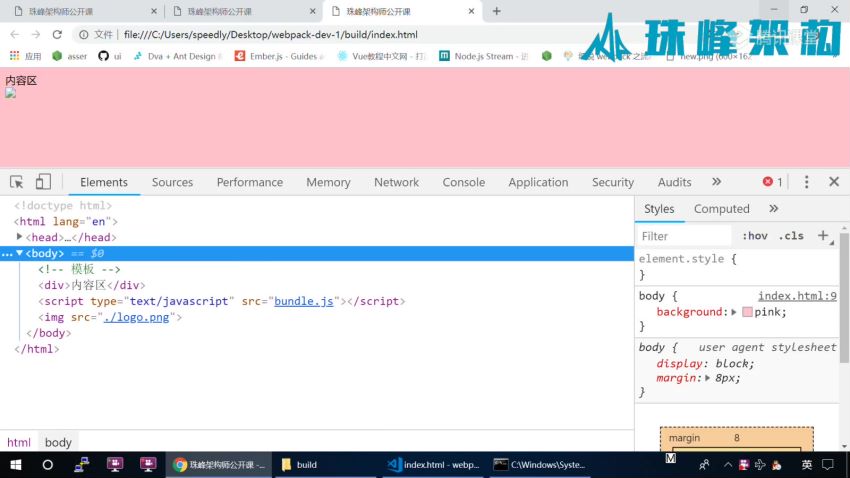This screenshot has height=478, width=850.
Task: Click the Cortana circle taskbar icon
Action: pos(48,464)
